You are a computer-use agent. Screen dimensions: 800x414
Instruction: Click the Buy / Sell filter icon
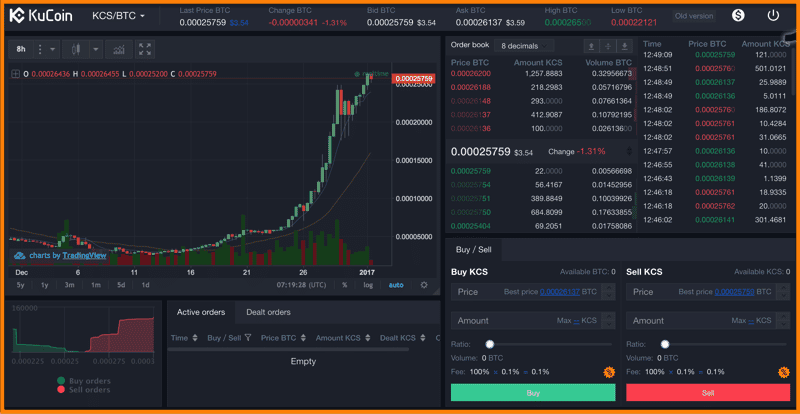[248, 338]
